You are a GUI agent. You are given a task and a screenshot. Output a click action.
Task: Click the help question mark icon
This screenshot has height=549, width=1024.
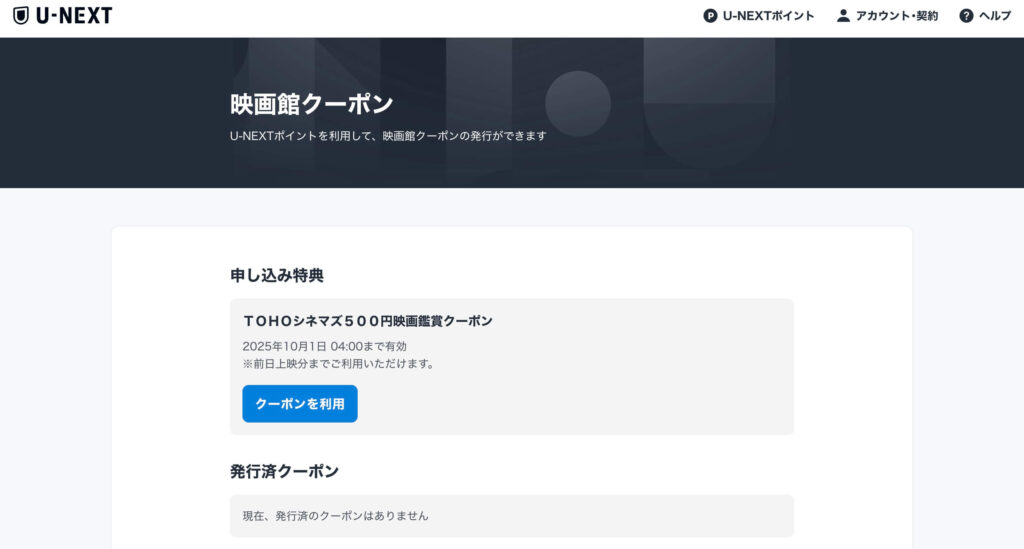pyautogui.click(x=966, y=16)
